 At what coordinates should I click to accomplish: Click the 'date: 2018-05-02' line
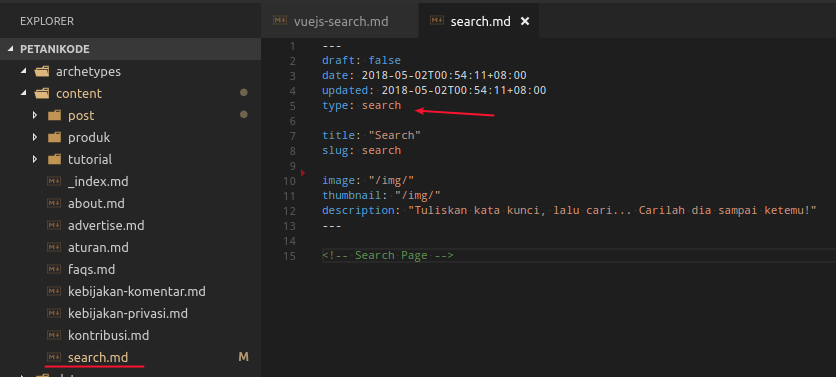point(424,75)
